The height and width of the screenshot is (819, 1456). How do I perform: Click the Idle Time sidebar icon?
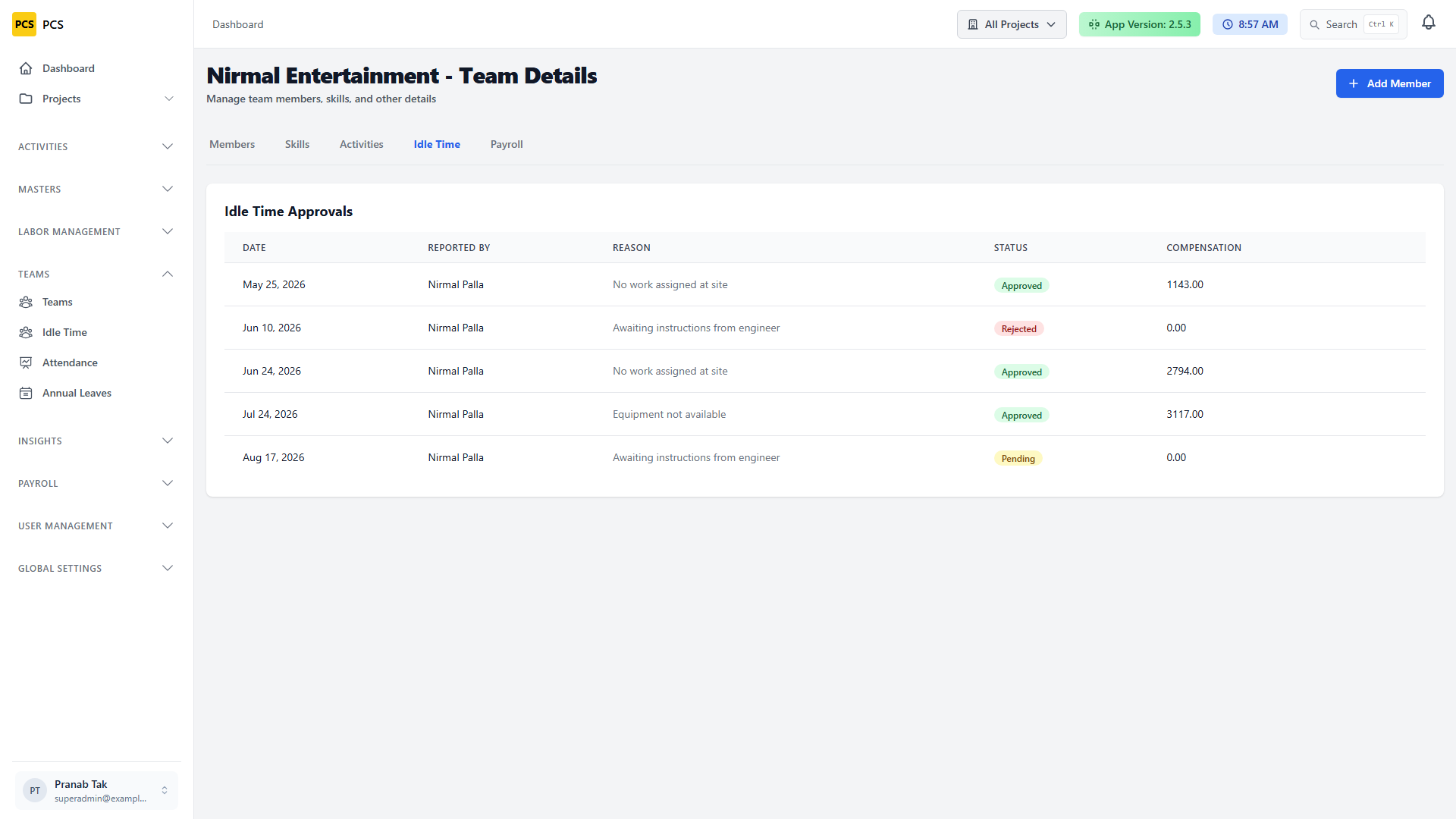click(x=26, y=332)
